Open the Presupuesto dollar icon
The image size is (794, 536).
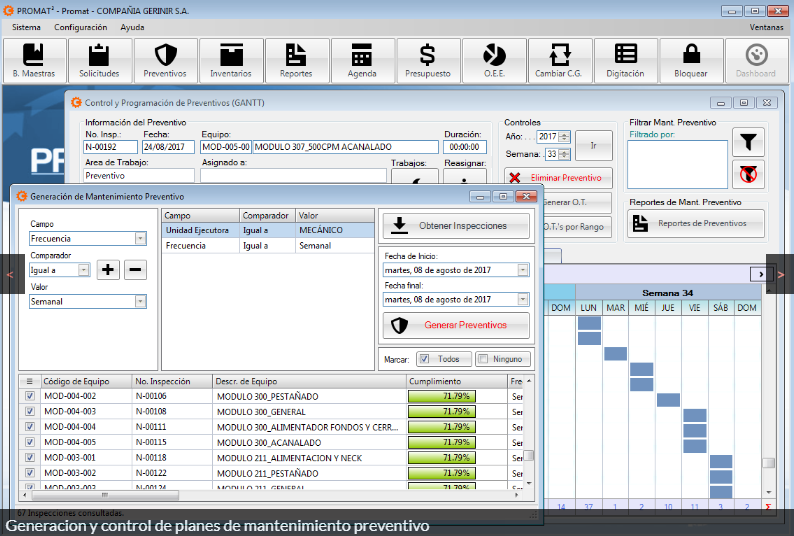click(x=428, y=60)
